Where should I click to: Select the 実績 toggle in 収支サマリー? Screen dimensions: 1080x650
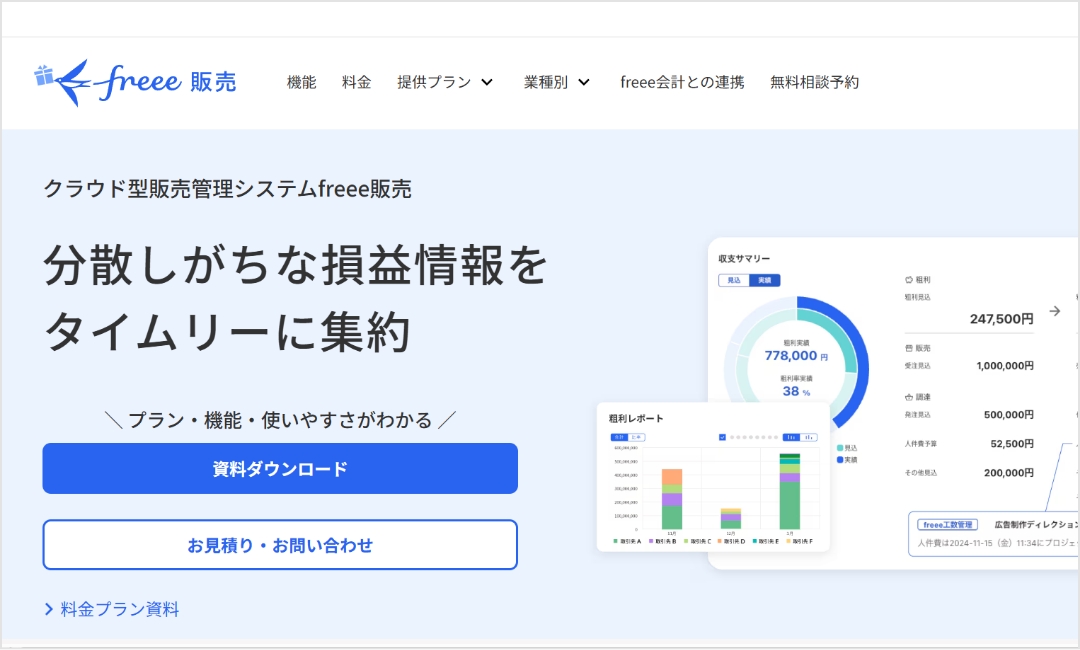[764, 281]
